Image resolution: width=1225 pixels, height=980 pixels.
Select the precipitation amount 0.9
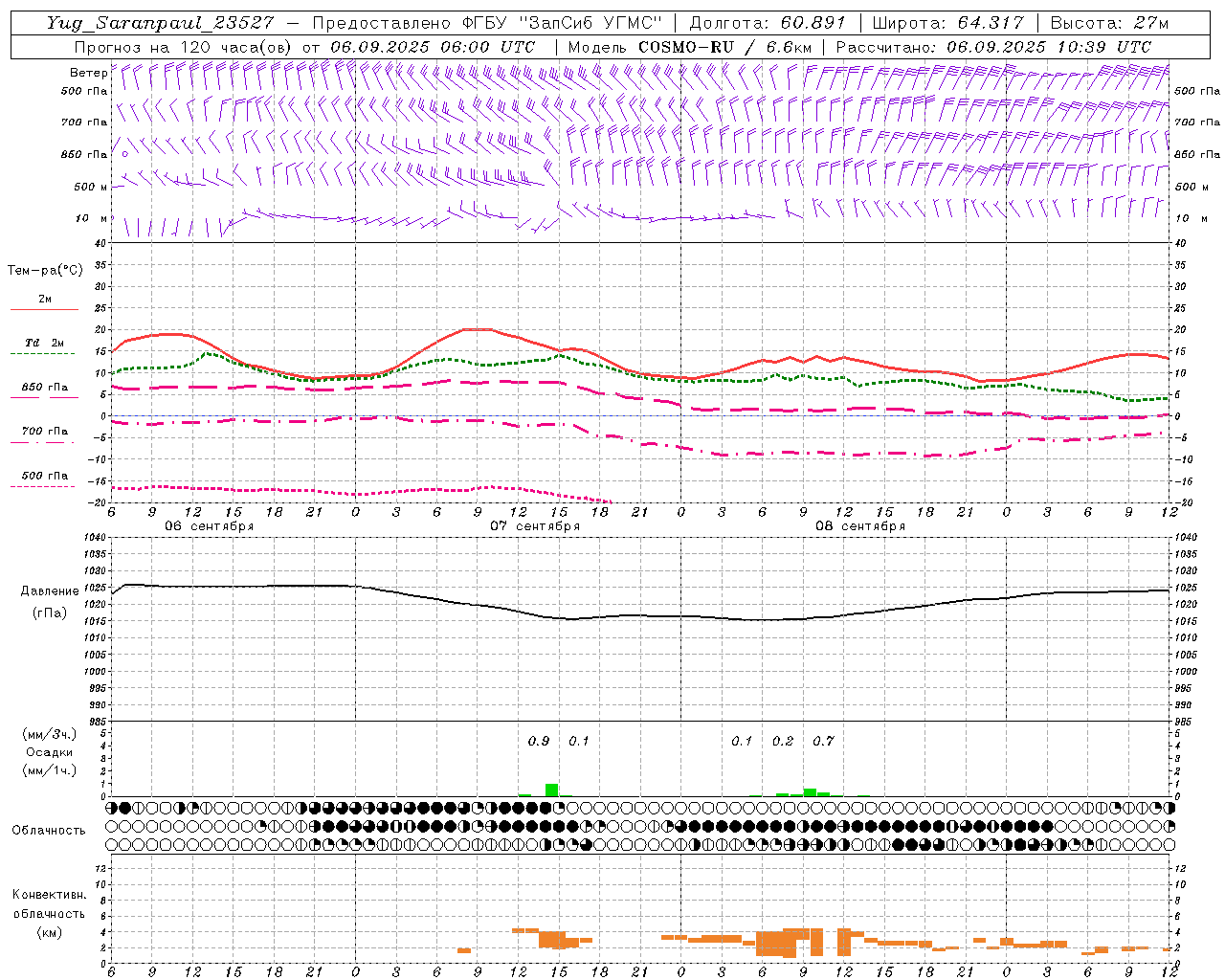pyautogui.click(x=539, y=742)
